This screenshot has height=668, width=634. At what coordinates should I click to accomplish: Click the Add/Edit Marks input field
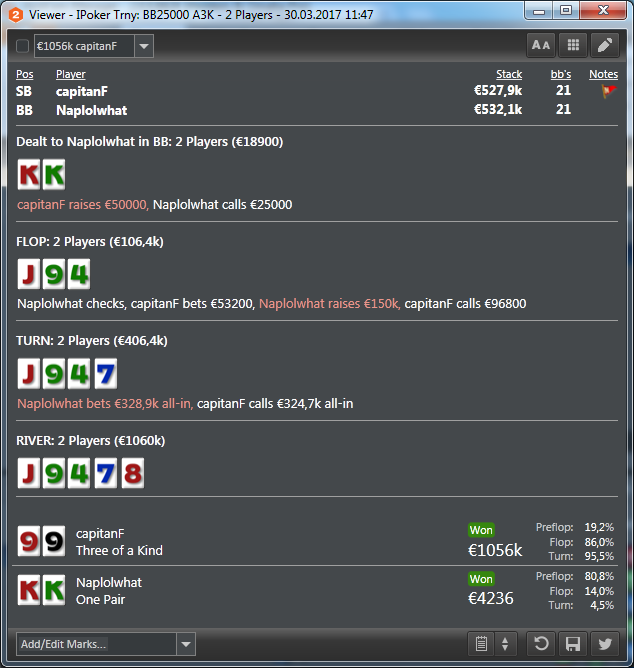97,644
